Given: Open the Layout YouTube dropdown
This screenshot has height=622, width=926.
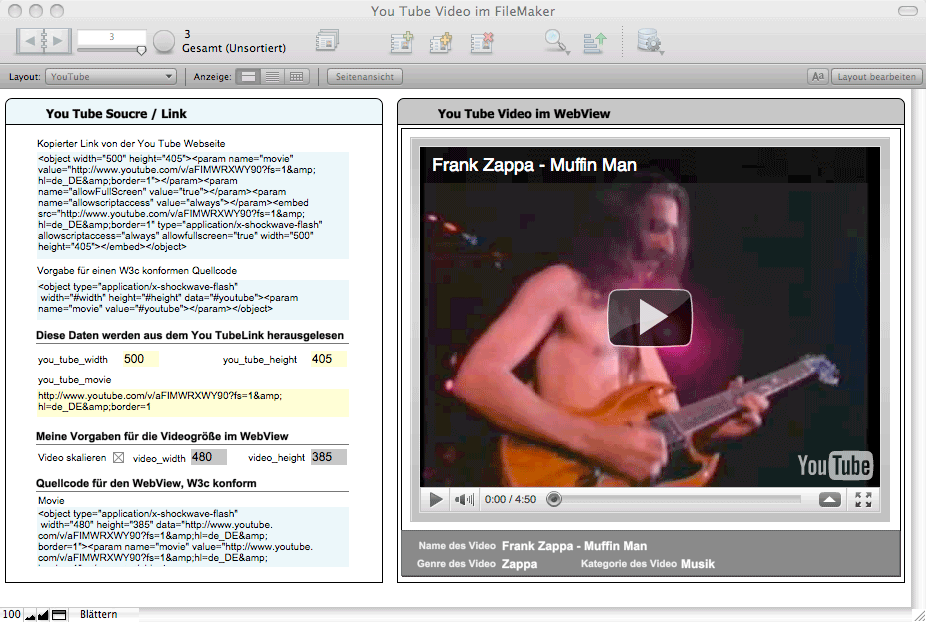Looking at the screenshot, I should (111, 76).
